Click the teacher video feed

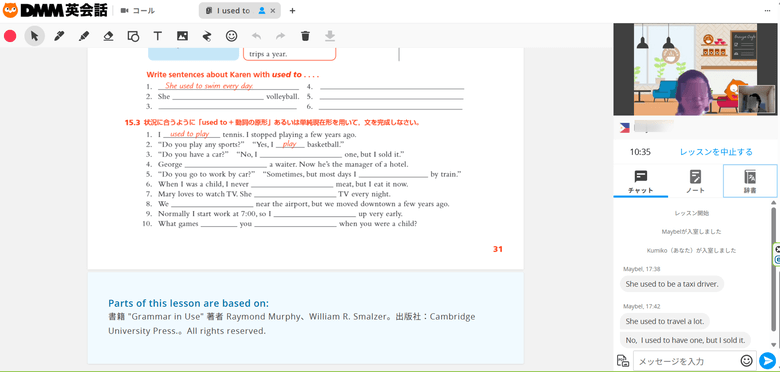tap(696, 69)
